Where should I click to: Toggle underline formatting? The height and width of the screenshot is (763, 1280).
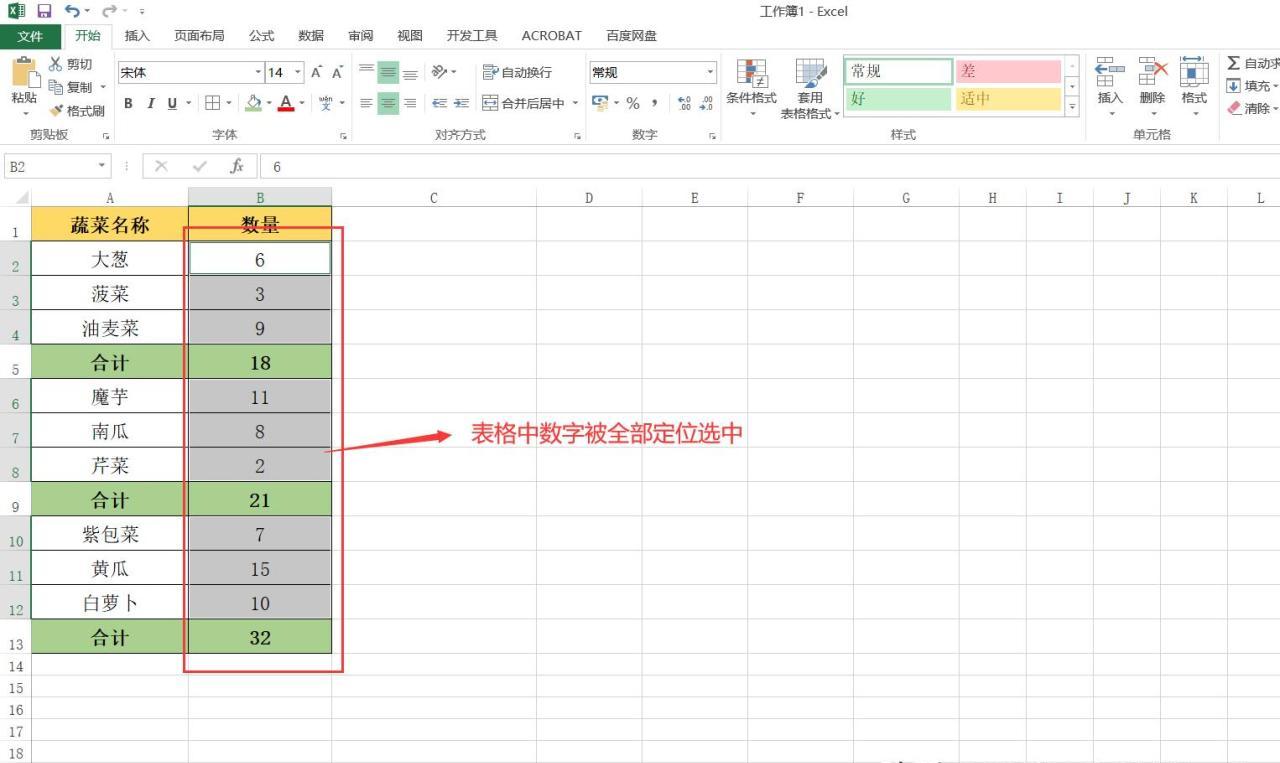pyautogui.click(x=172, y=103)
